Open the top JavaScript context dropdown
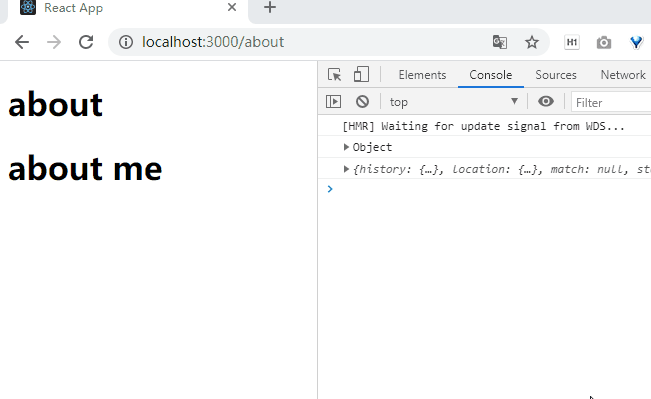The image size is (651, 399). coord(454,102)
